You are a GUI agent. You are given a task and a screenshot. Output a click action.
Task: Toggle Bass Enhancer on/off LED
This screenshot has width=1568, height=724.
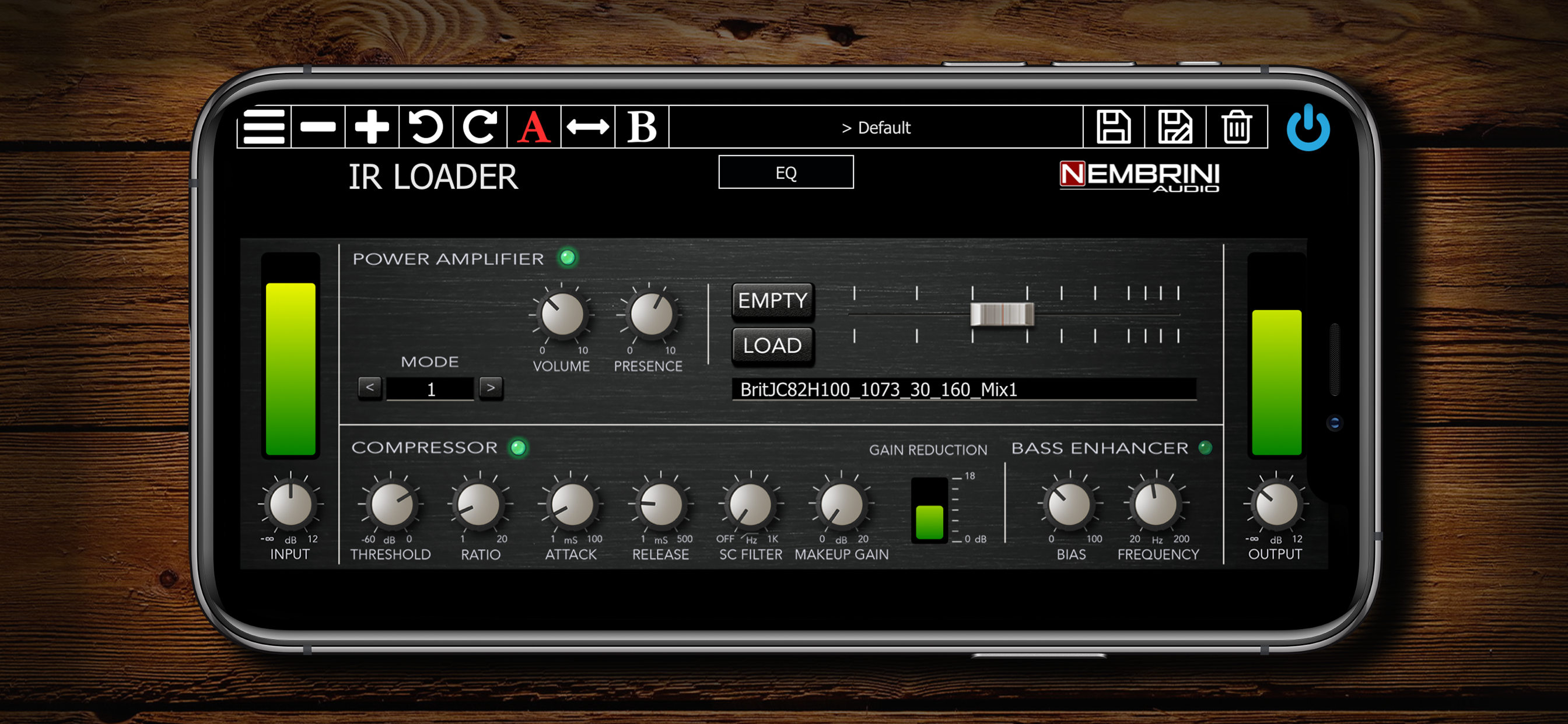pos(1205,448)
